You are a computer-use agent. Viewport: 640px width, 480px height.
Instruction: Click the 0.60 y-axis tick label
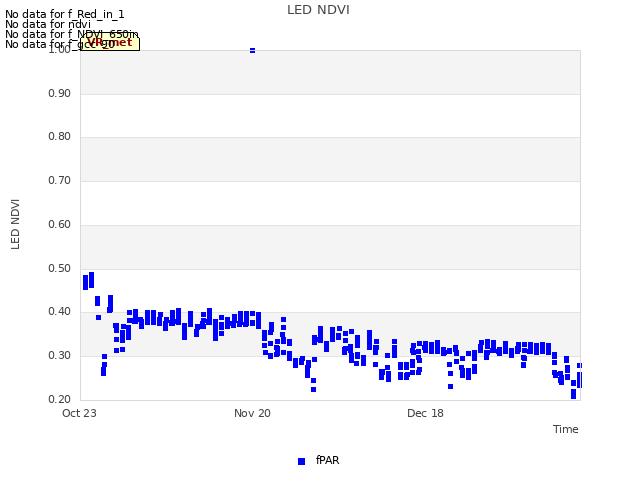(60, 224)
